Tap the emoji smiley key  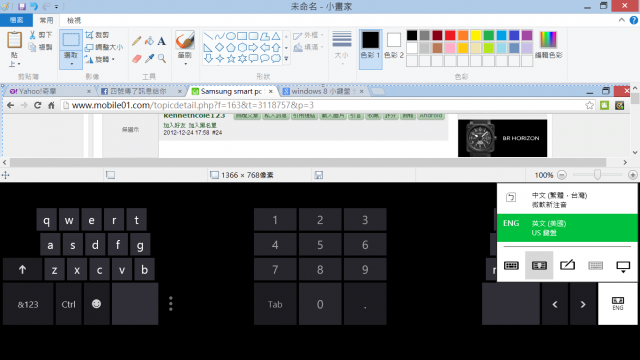click(x=96, y=304)
